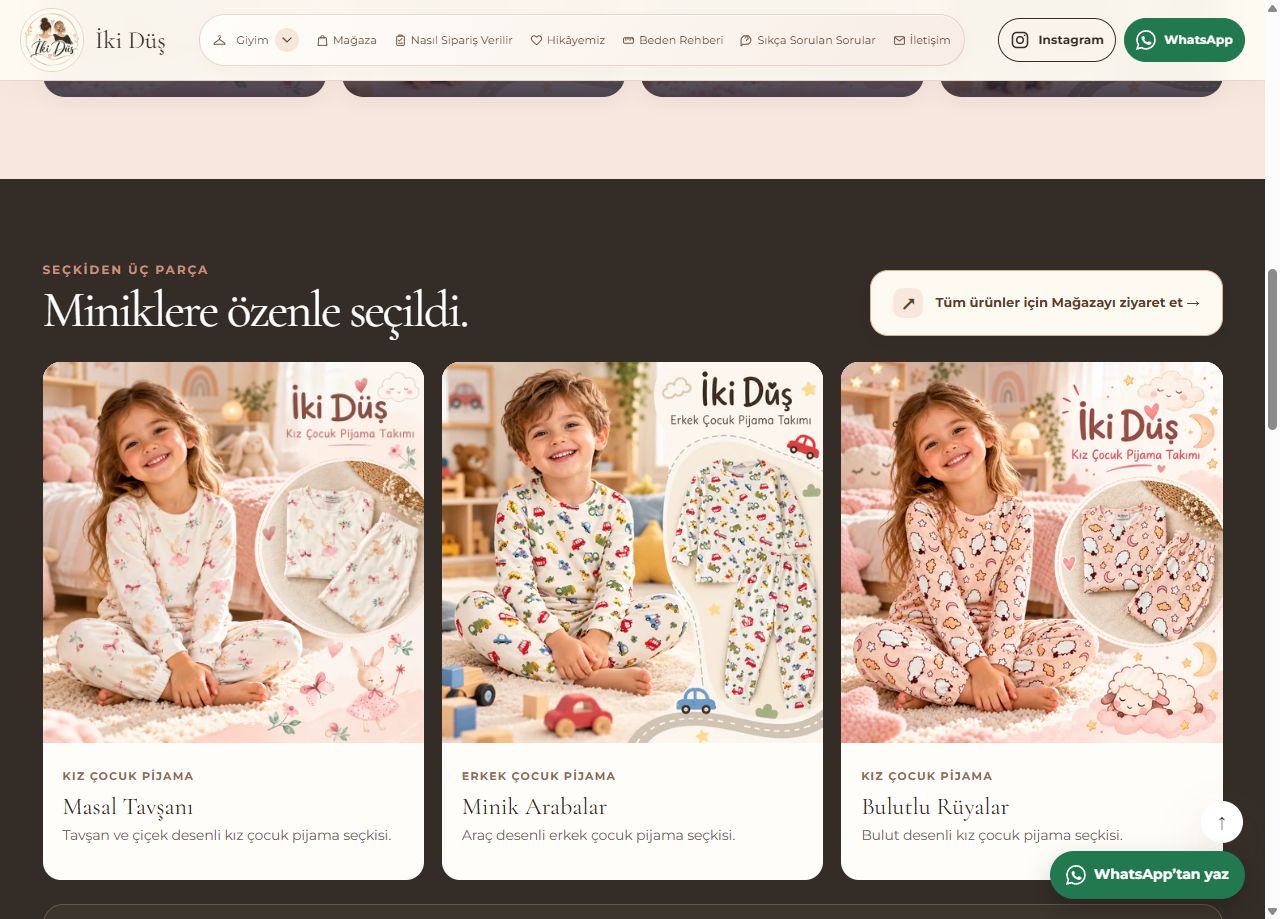This screenshot has width=1280, height=919.
Task: Click the SEÇKİDEN ÜÇ PARÇA label
Action: tap(125, 270)
